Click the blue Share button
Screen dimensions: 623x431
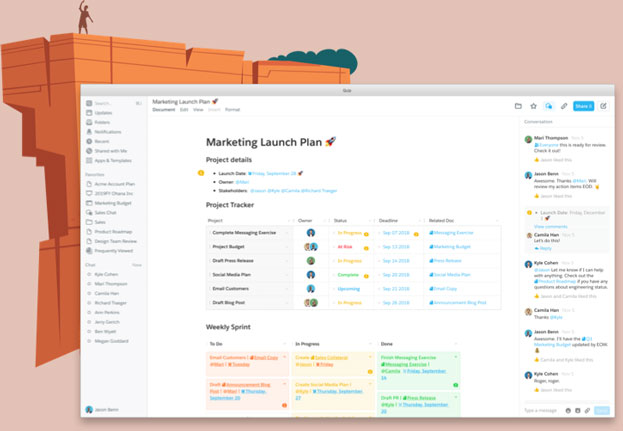(x=583, y=105)
